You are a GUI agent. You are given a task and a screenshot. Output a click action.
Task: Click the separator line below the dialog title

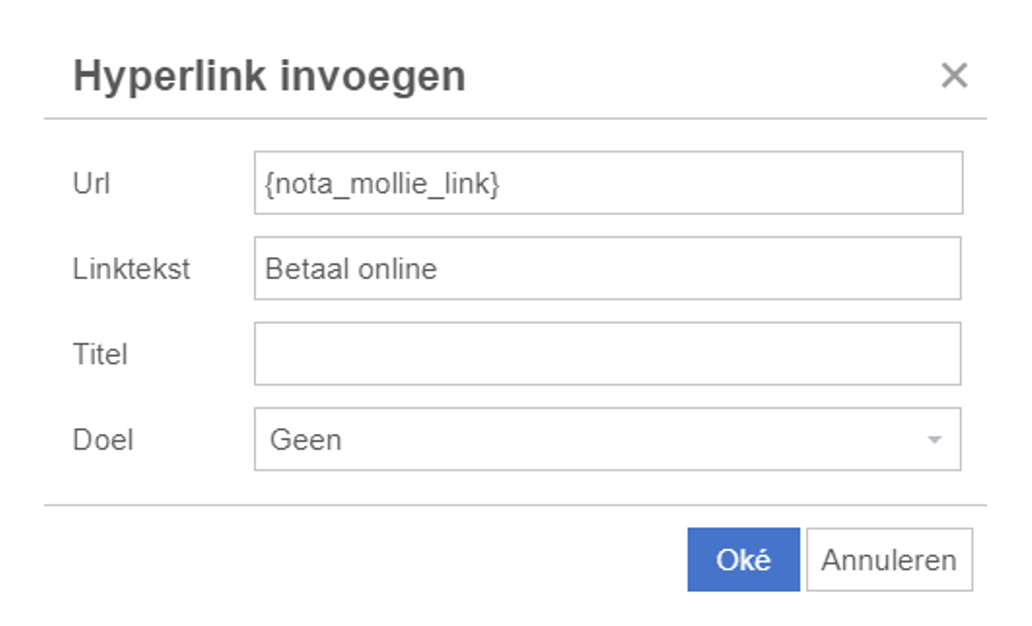(515, 119)
